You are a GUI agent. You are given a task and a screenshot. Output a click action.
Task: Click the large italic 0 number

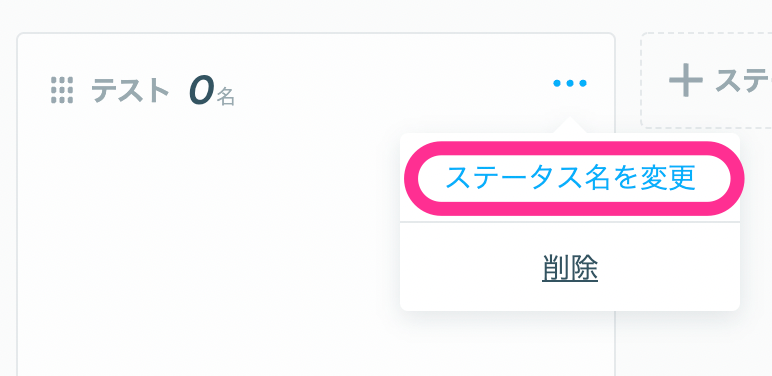[201, 91]
